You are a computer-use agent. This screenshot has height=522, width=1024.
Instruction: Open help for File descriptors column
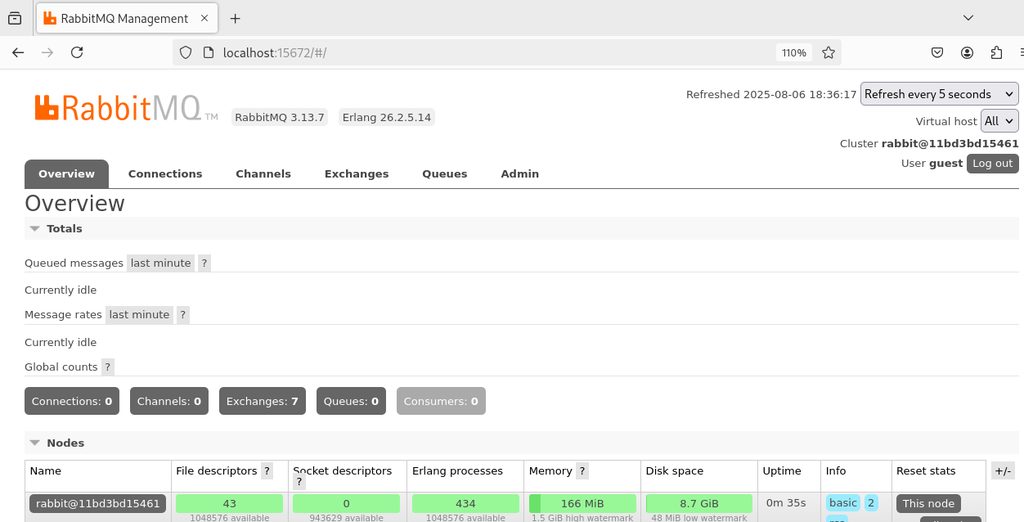266,471
